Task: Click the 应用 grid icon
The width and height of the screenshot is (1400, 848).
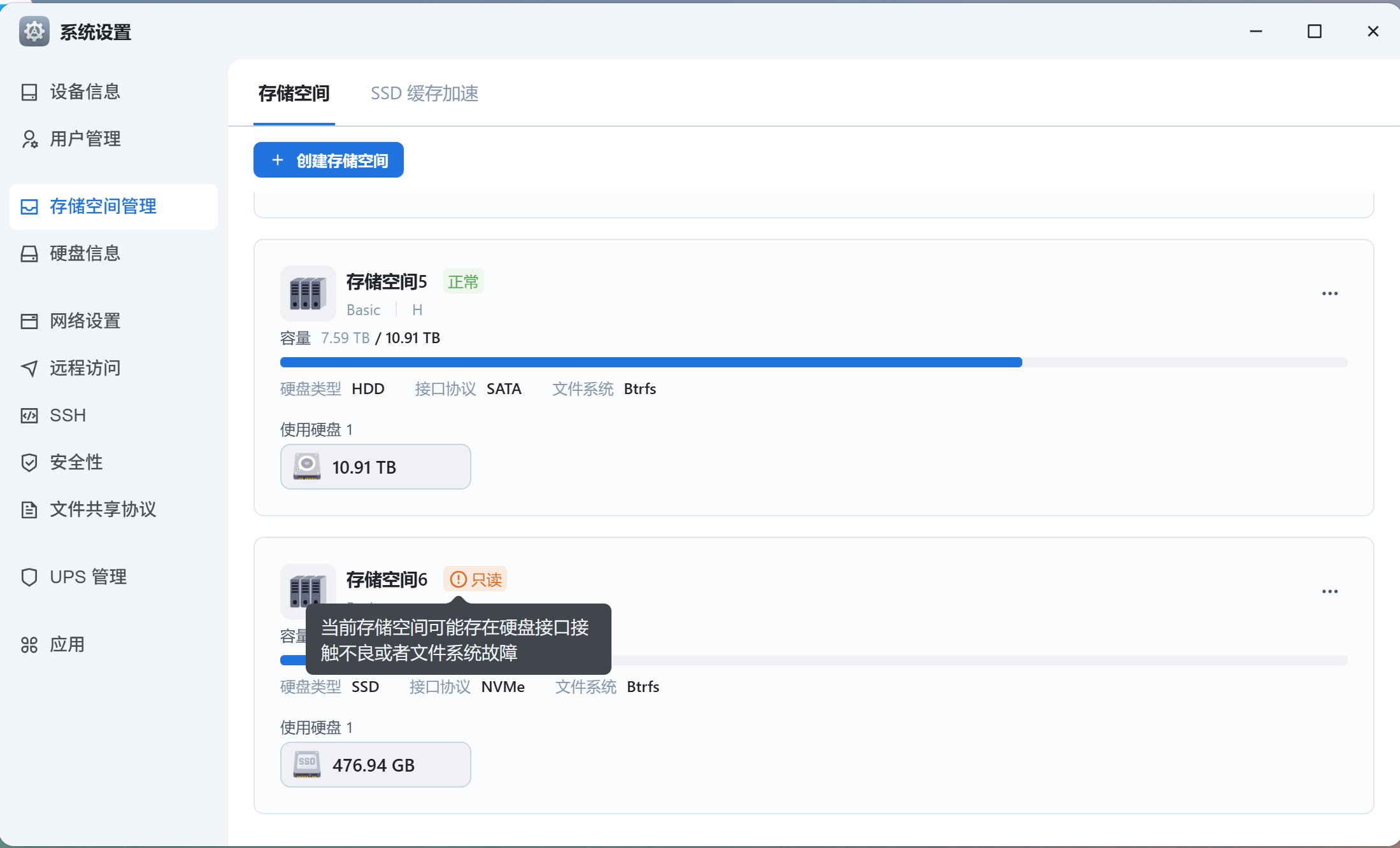Action: (29, 645)
